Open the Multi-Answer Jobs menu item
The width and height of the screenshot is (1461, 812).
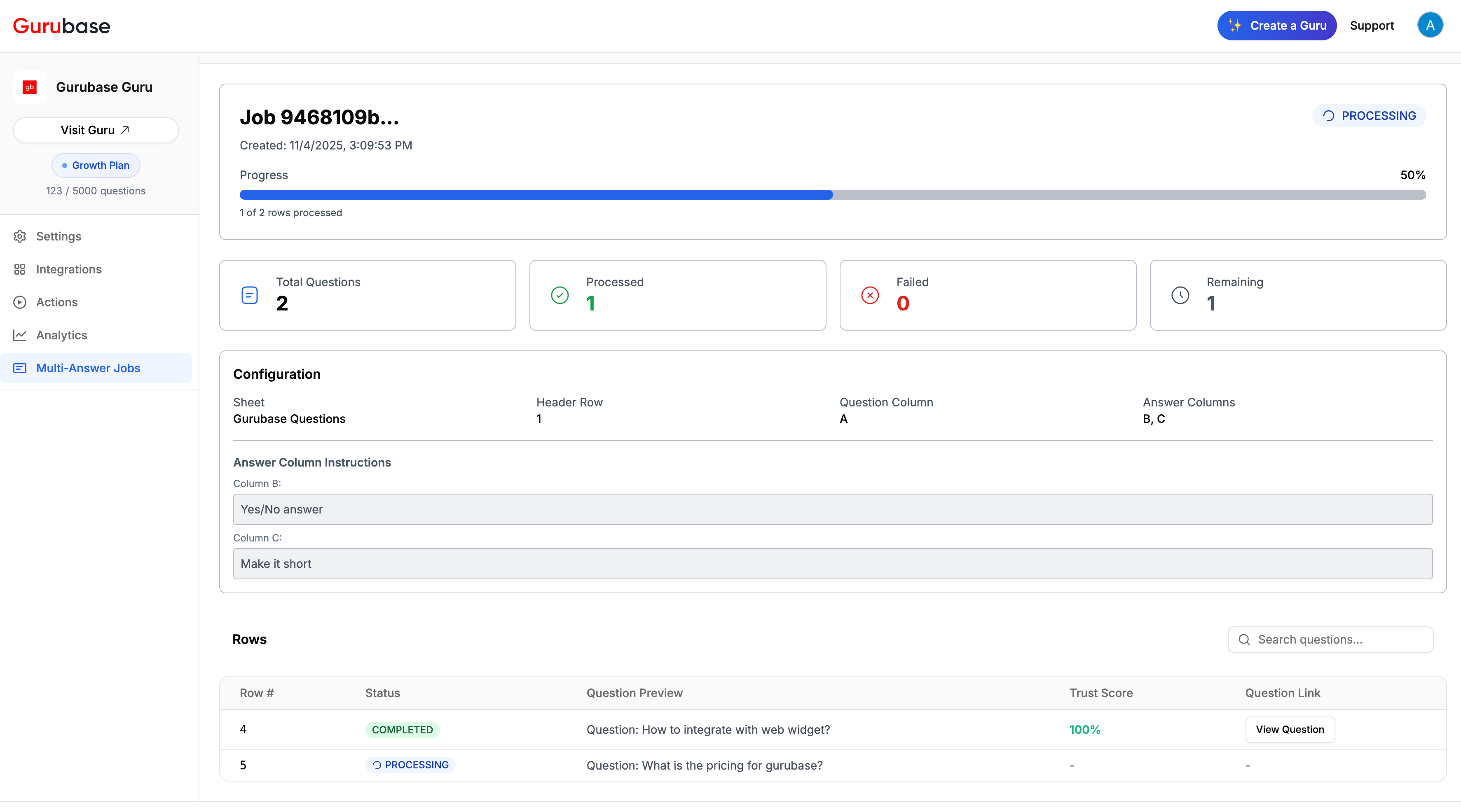click(88, 368)
